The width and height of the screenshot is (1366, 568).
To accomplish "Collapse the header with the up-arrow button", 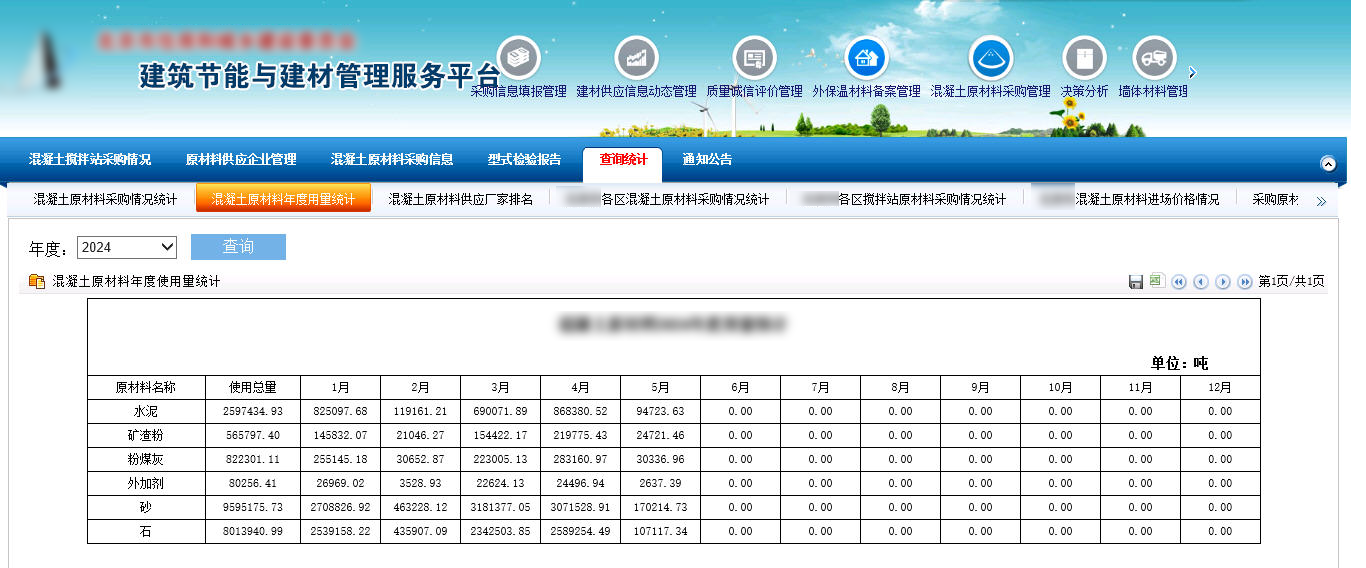I will [1328, 164].
